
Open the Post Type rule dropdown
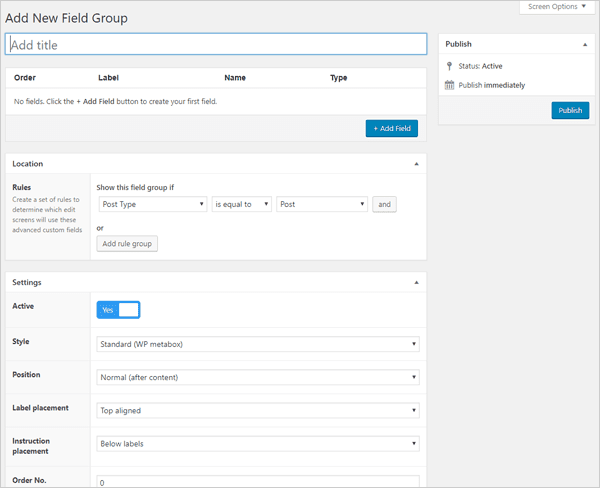152,204
